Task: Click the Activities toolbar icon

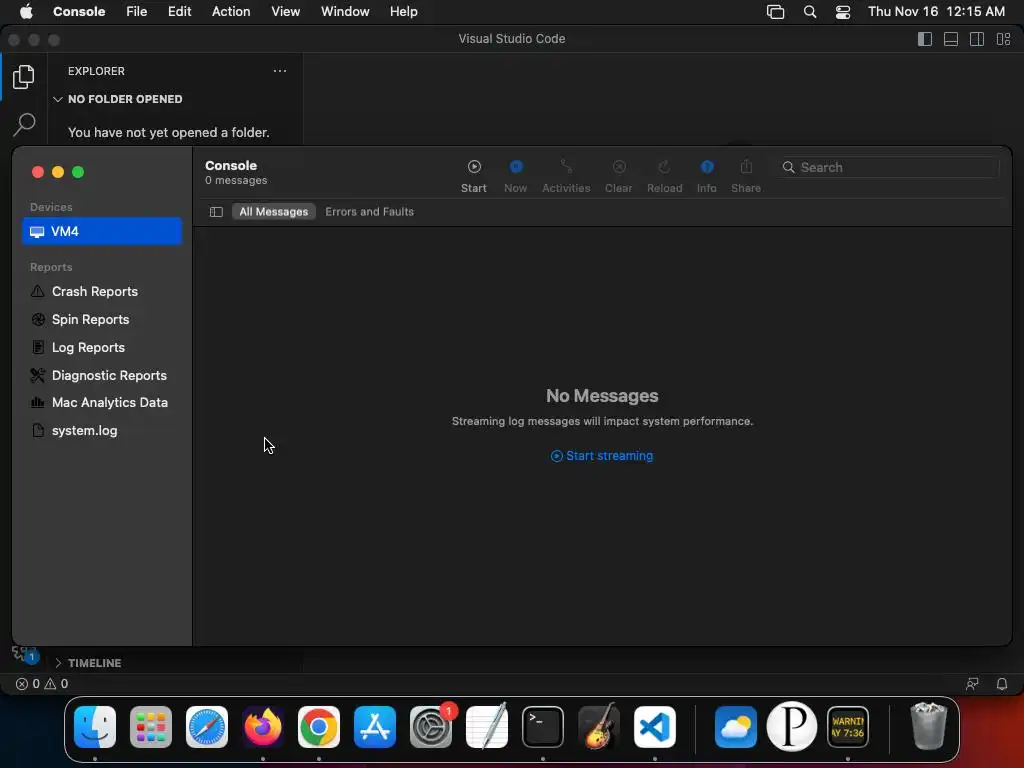Action: 566,167
